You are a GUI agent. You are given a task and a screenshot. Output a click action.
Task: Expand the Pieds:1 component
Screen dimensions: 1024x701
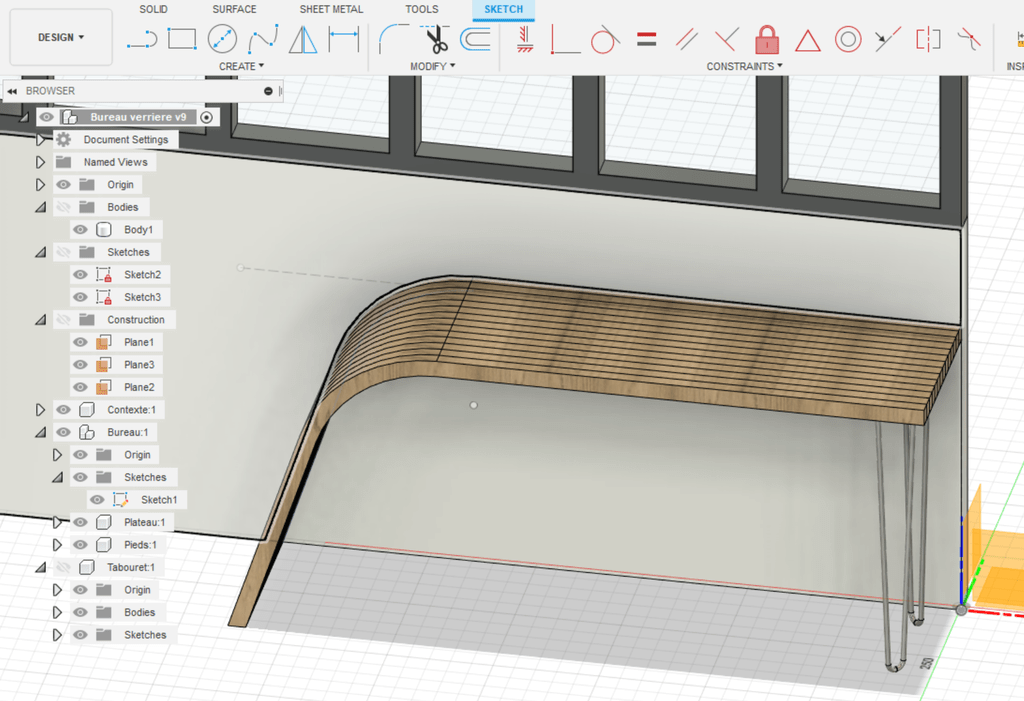(x=57, y=544)
